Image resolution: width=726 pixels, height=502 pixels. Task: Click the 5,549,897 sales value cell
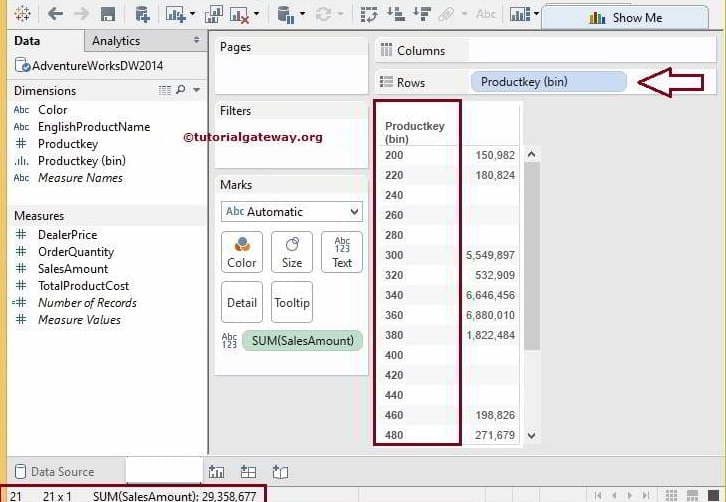[490, 255]
